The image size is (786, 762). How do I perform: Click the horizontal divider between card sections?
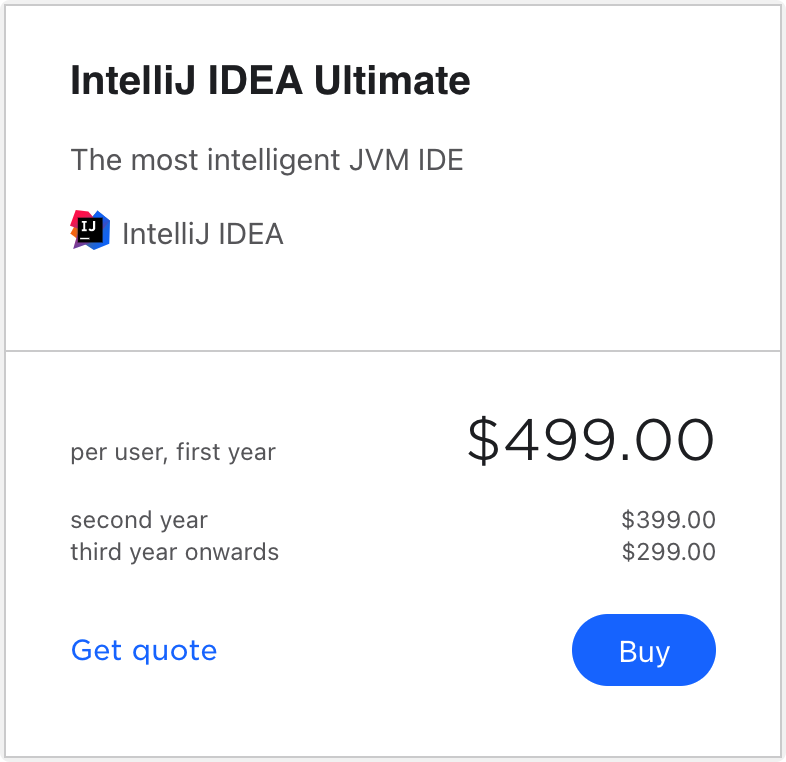pyautogui.click(x=393, y=351)
